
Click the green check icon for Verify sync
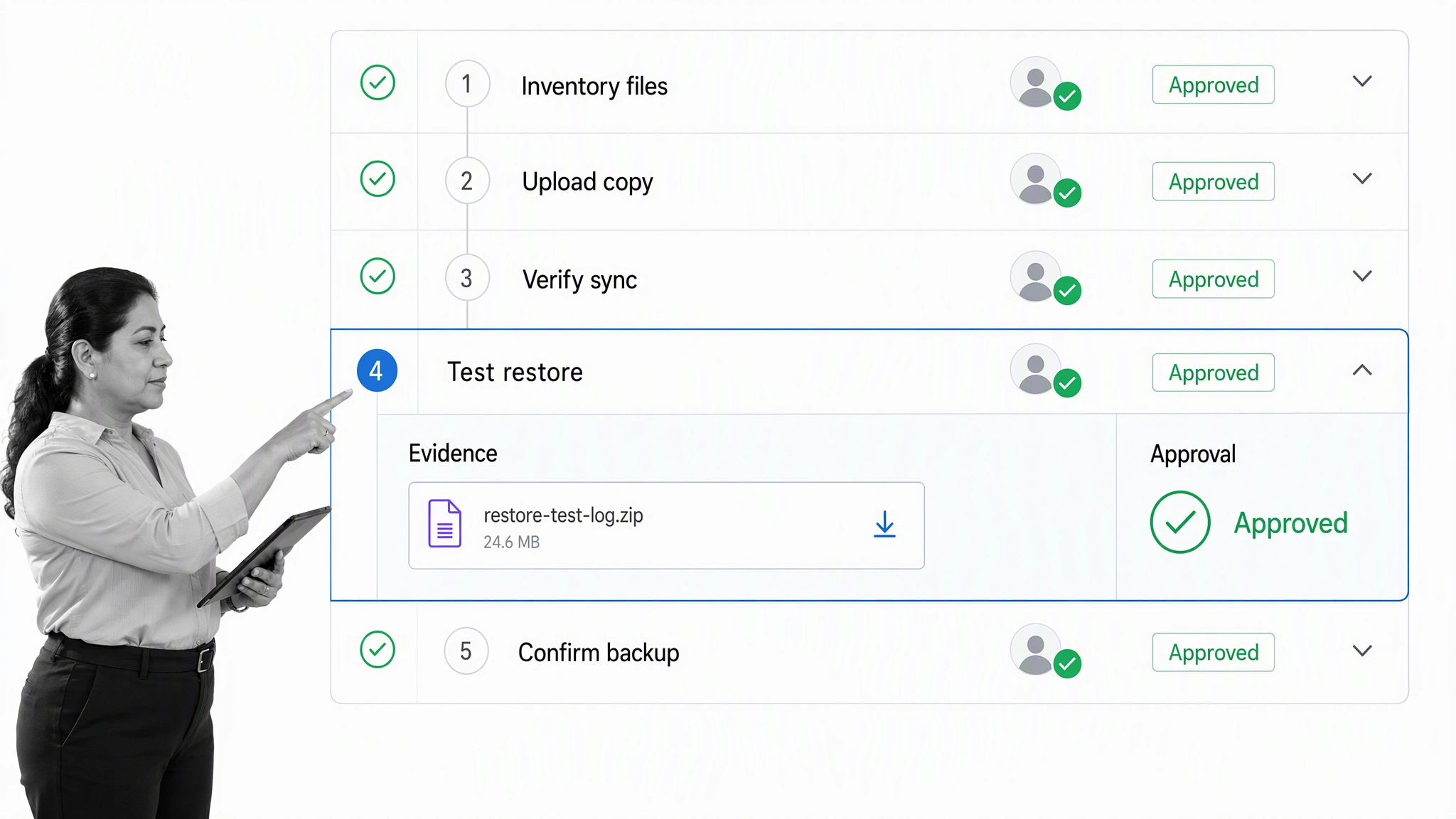(x=378, y=277)
